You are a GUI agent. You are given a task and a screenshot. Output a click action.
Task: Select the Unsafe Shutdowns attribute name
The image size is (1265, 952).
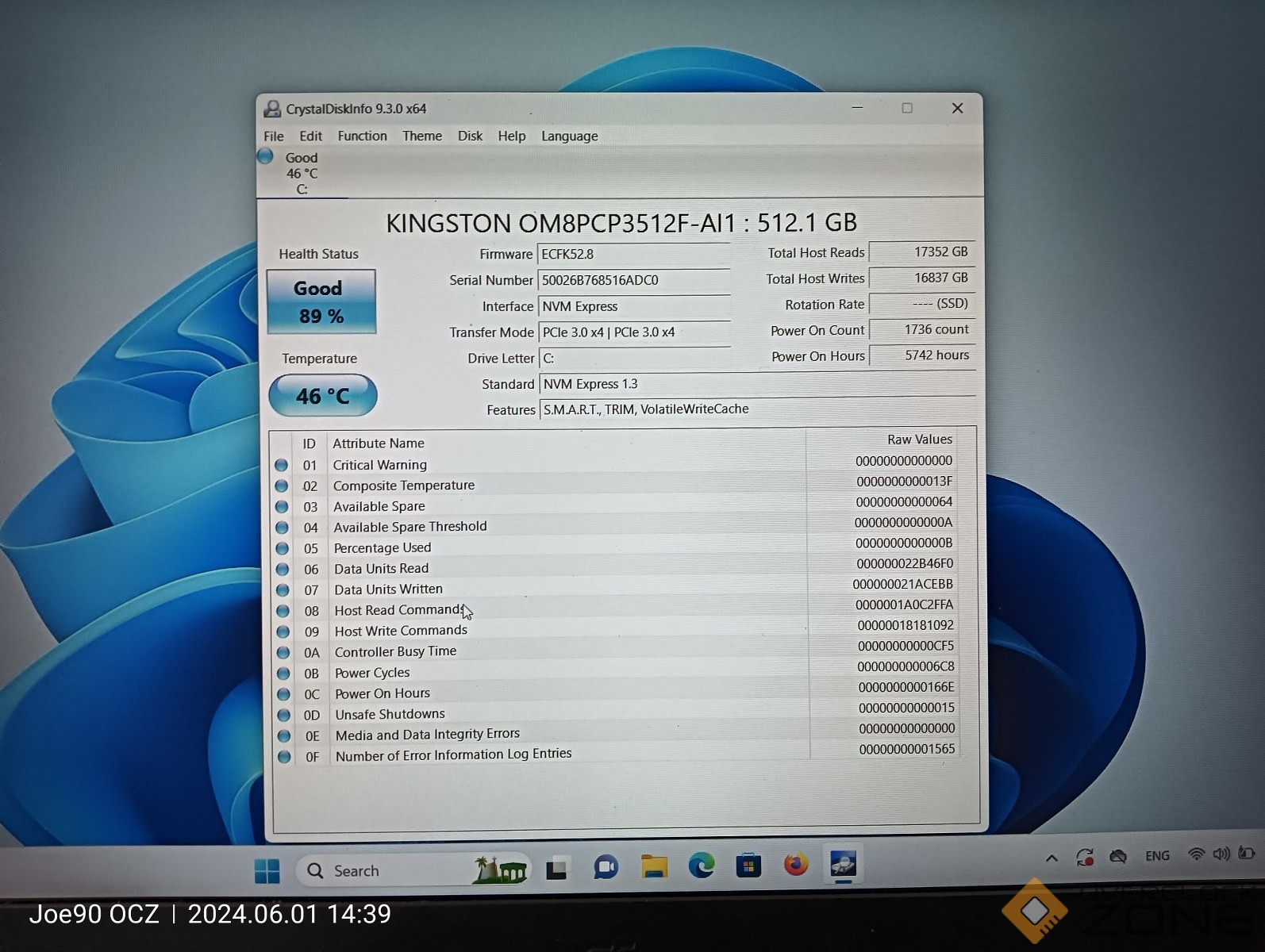(x=390, y=714)
